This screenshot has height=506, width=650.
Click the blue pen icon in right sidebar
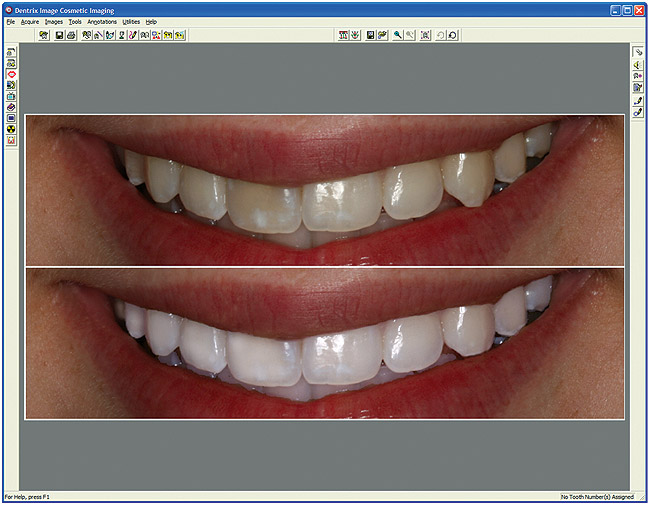pyautogui.click(x=638, y=101)
